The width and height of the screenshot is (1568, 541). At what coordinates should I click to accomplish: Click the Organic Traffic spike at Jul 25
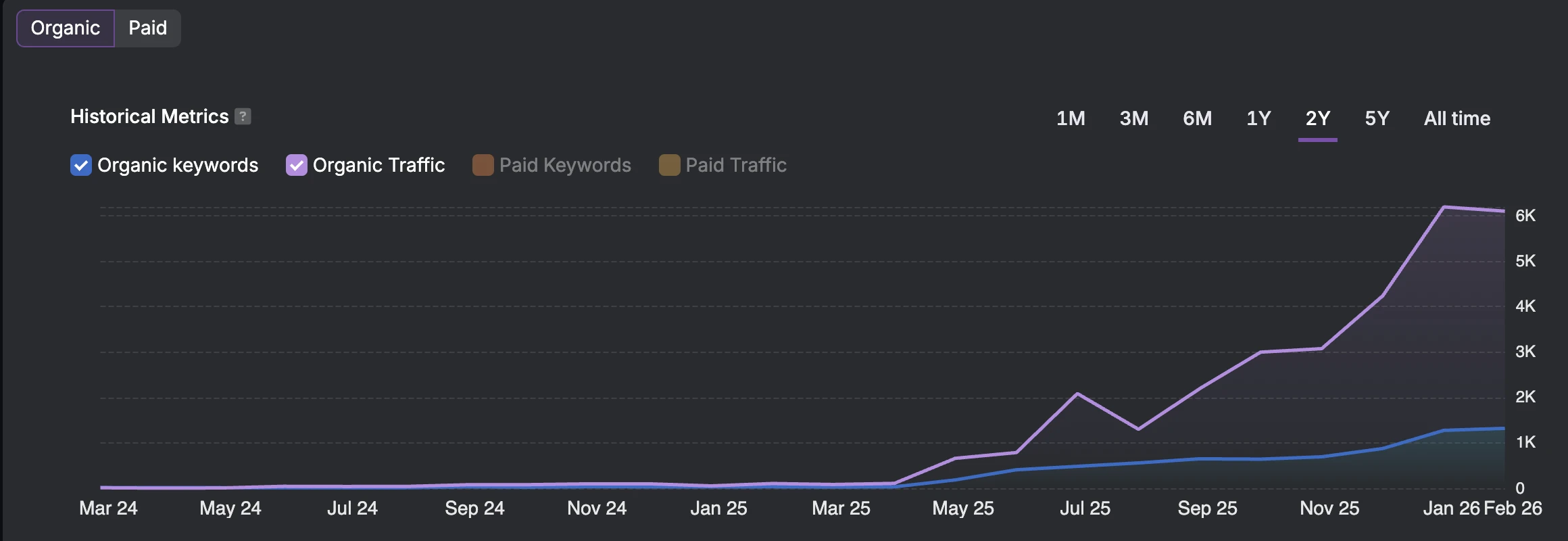point(1077,394)
